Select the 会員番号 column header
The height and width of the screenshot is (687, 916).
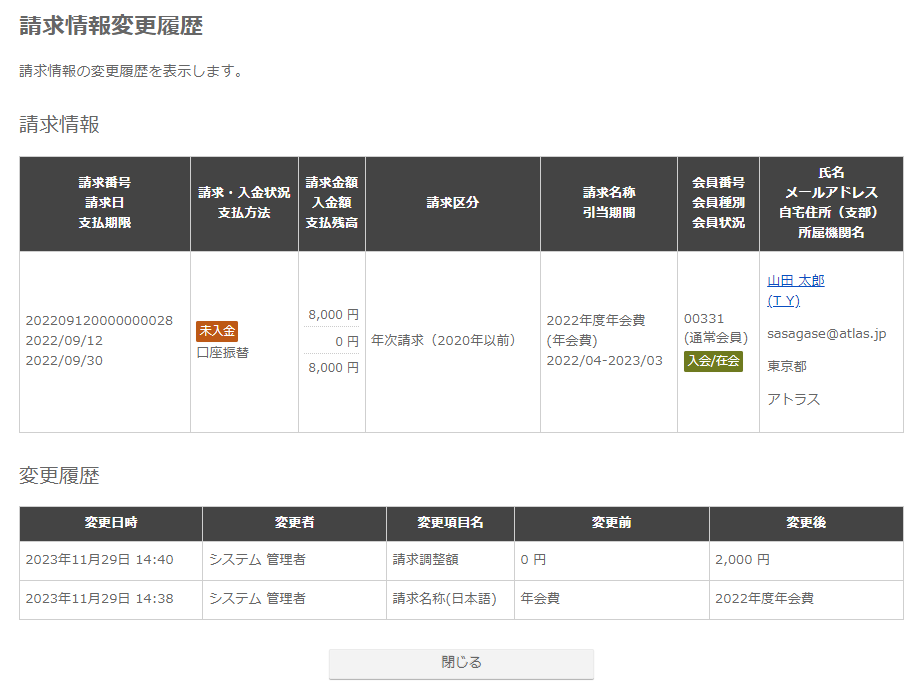tap(719, 203)
